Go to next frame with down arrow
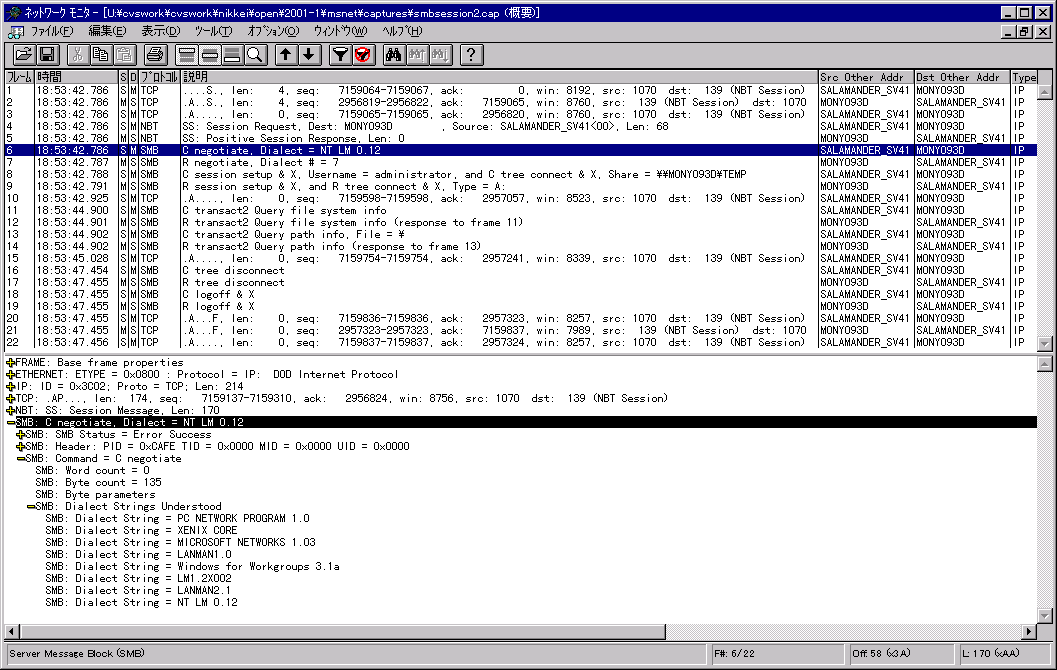The width and height of the screenshot is (1057, 670). [x=309, y=55]
